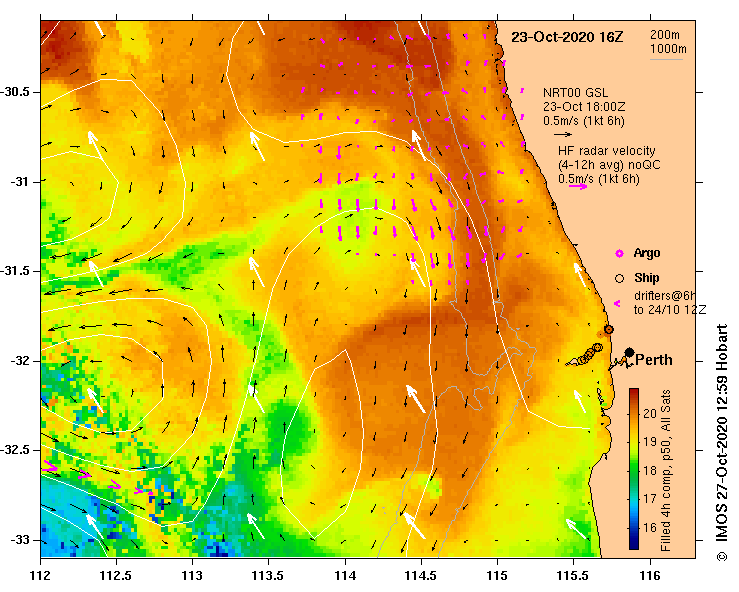Click the longitude label 114
The image size is (739, 592).
(x=345, y=576)
